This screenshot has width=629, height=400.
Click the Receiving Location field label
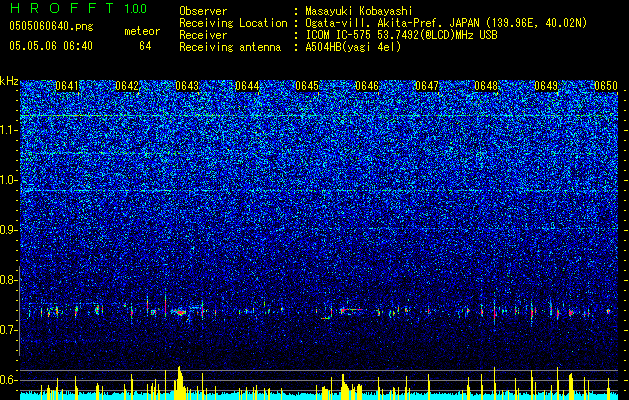[233, 23]
